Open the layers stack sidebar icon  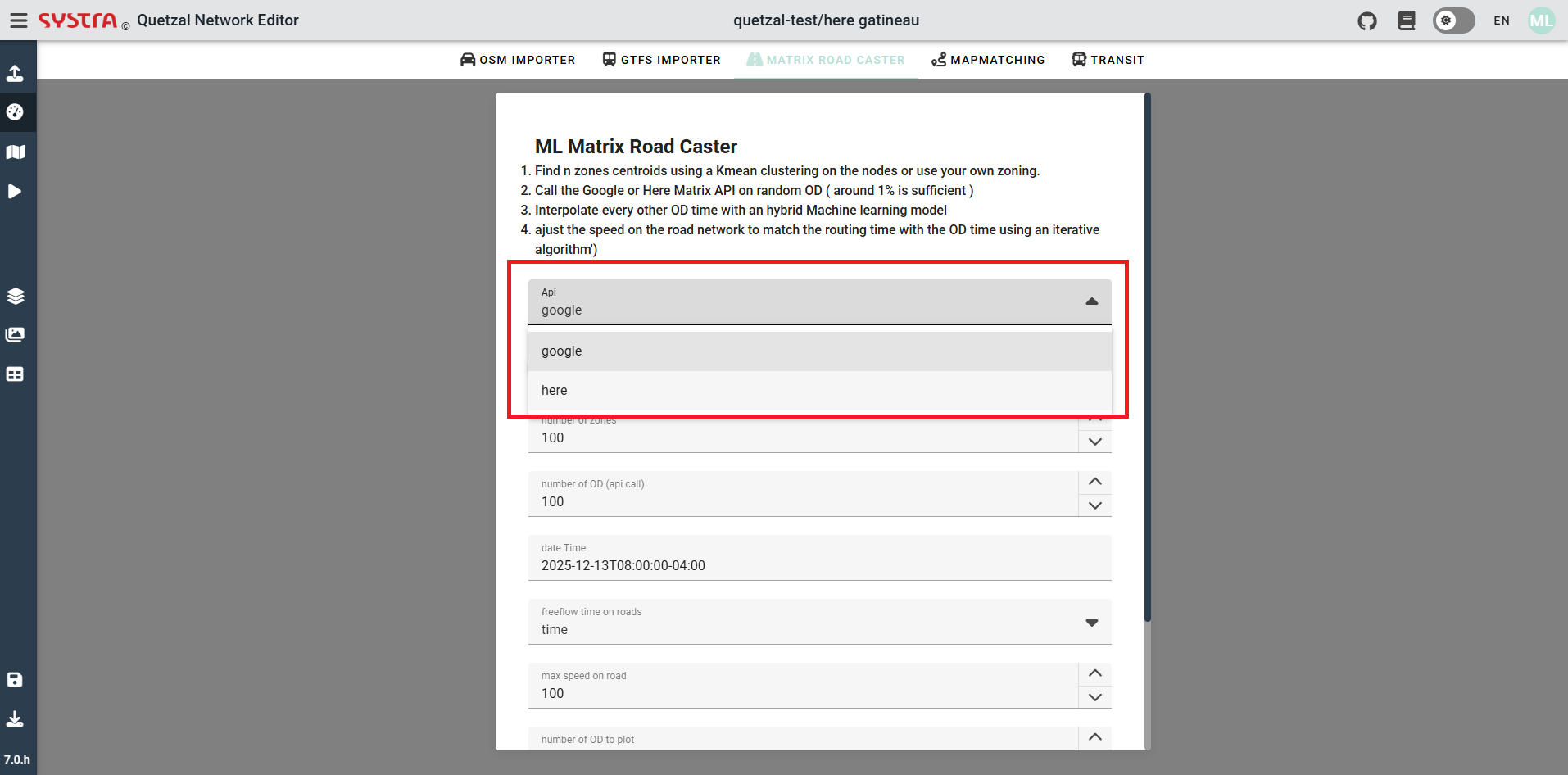(15, 296)
